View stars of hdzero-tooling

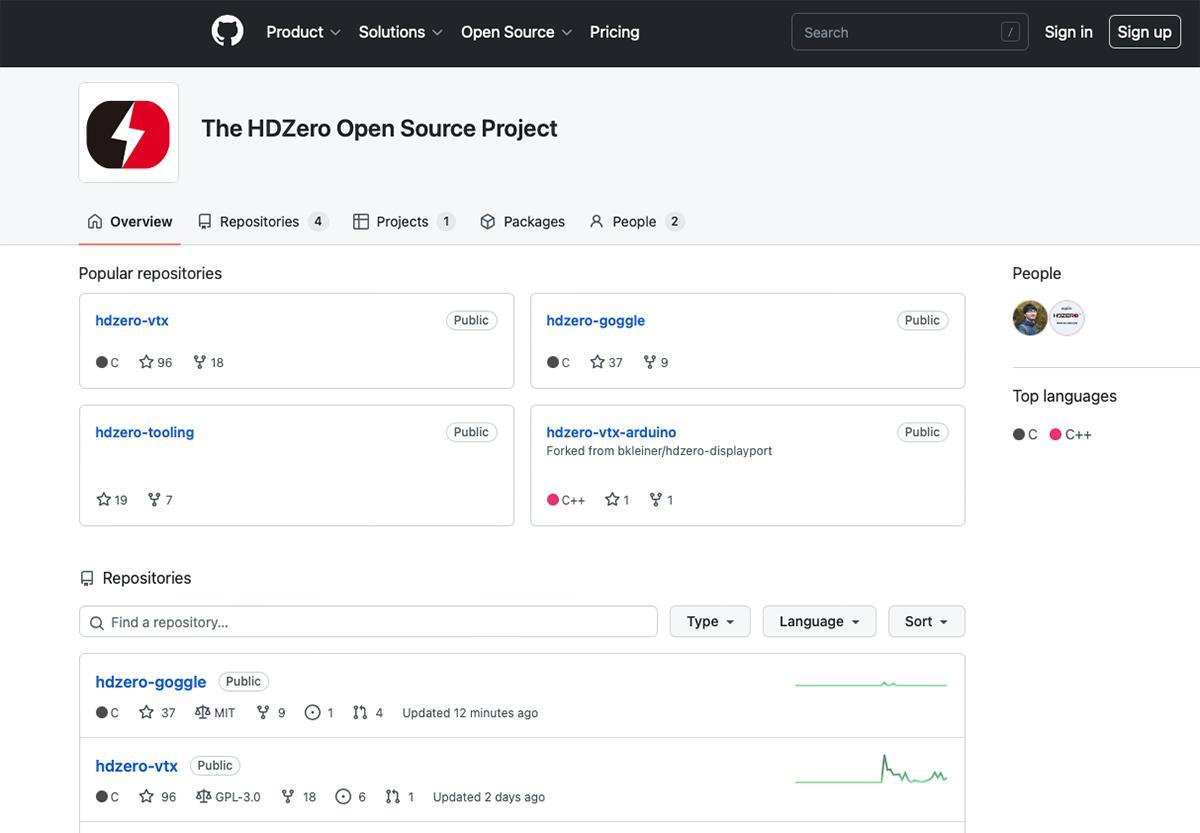click(x=112, y=500)
